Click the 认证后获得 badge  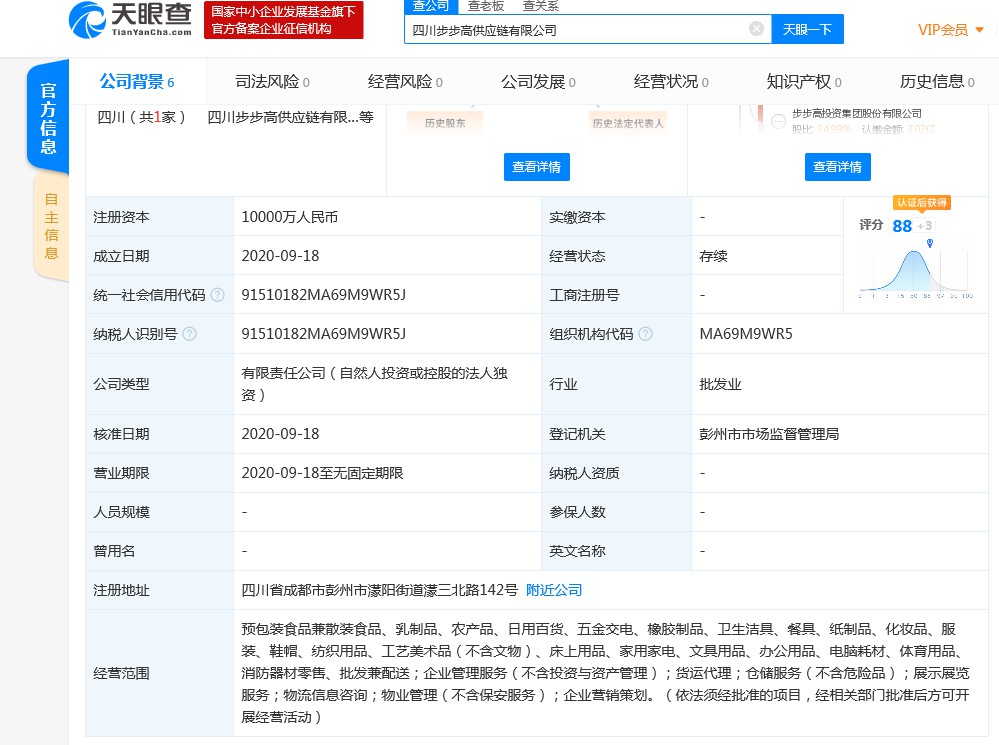coord(921,203)
